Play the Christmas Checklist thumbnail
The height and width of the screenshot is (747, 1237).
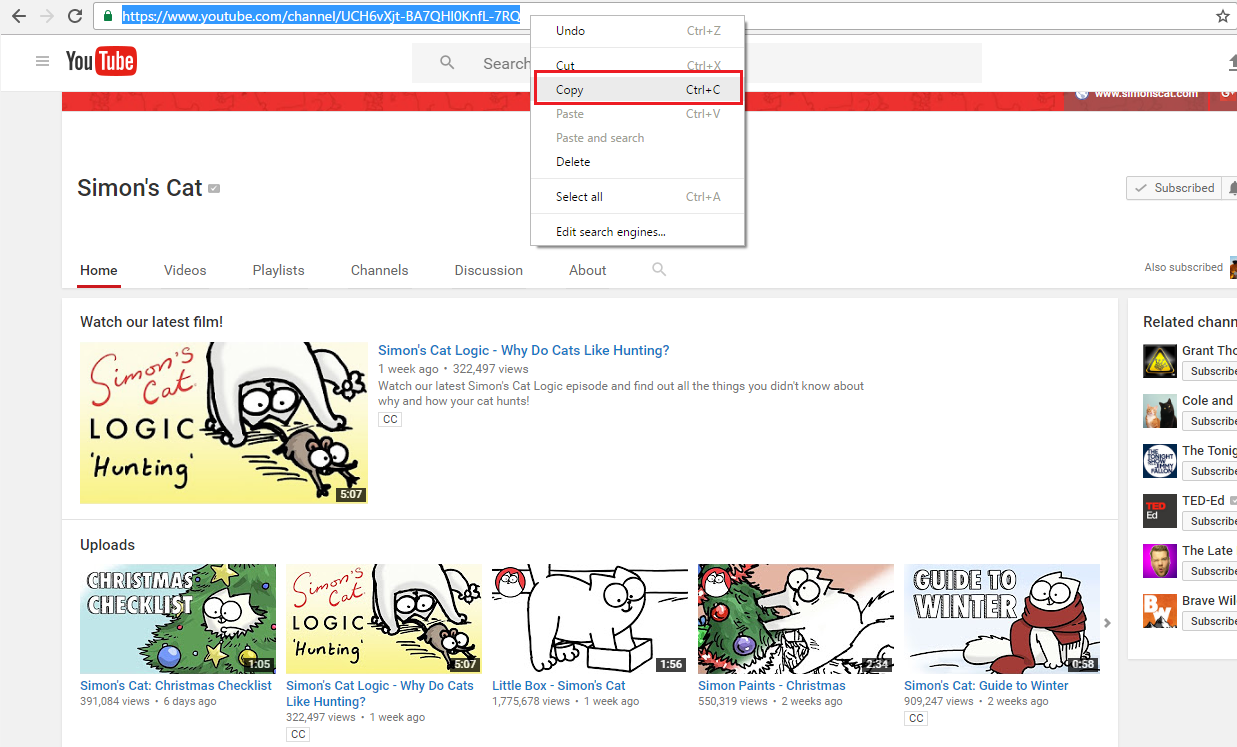point(178,619)
